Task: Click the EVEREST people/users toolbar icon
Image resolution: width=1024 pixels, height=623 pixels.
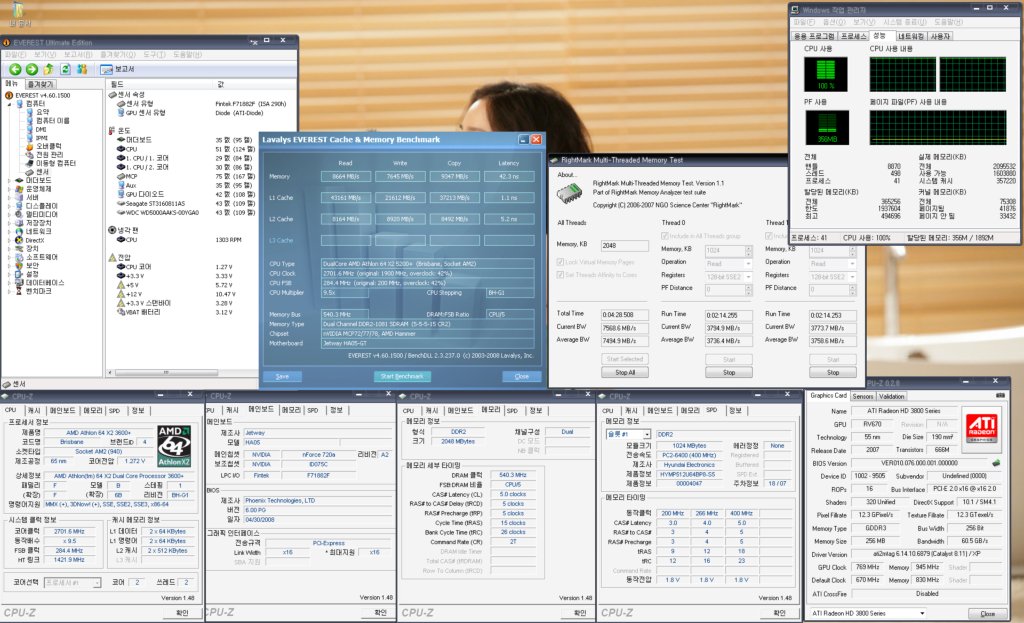Action: 82,69
